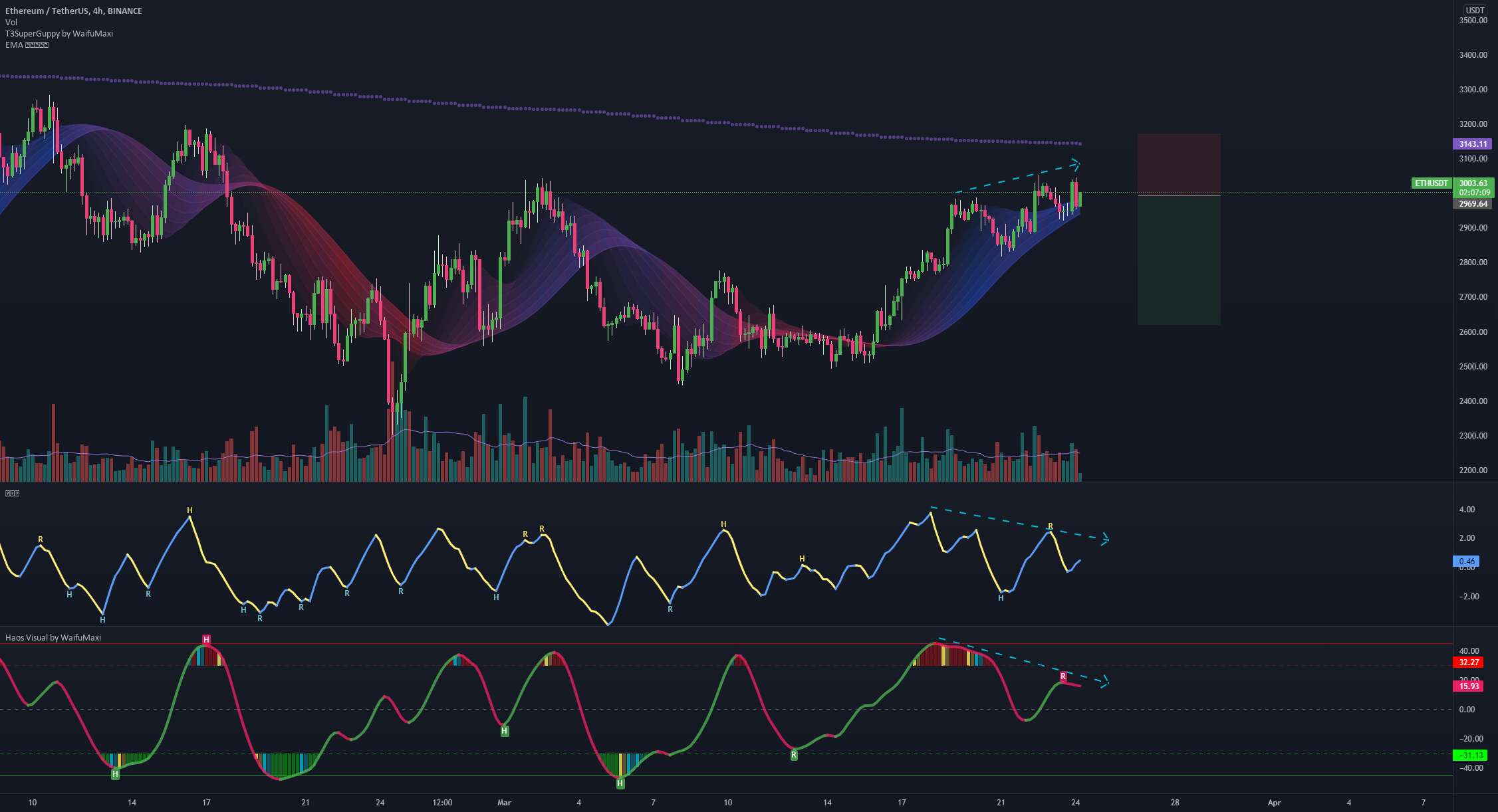Select T3SuperGuppy by WaifuMaxi indicator label

pos(59,33)
